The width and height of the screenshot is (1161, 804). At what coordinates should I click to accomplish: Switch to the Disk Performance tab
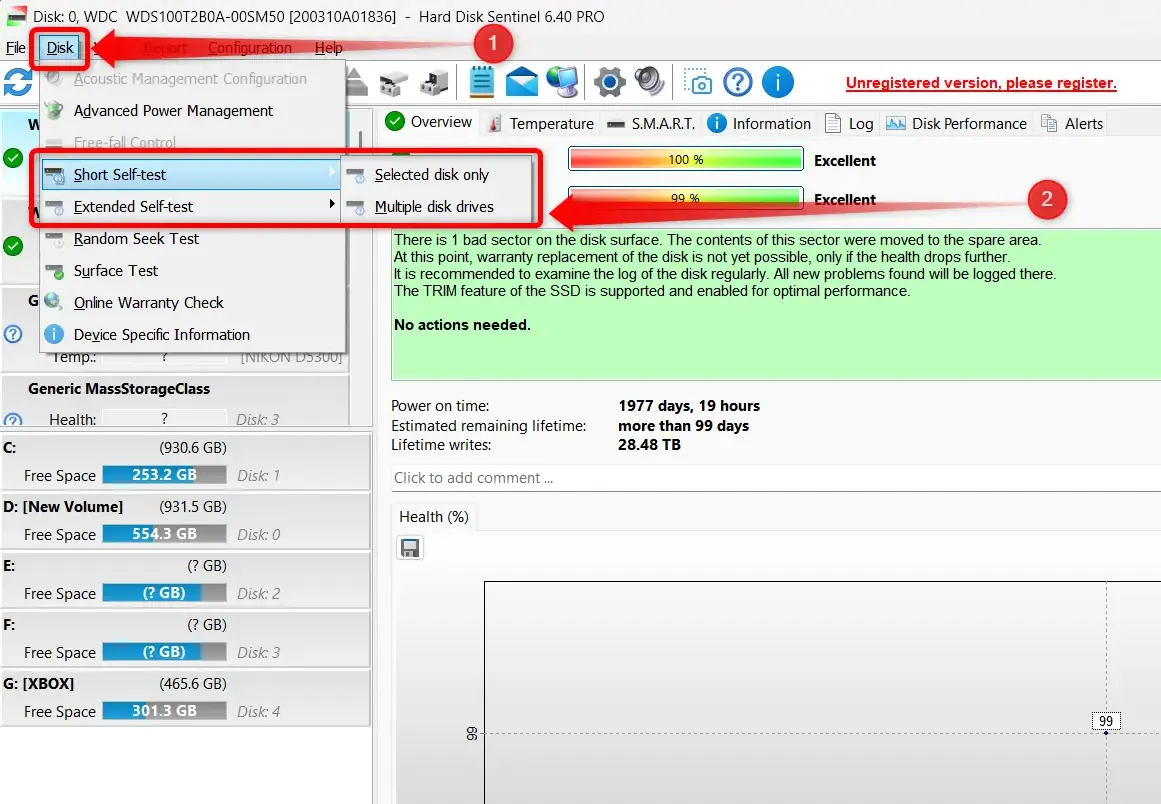click(956, 124)
